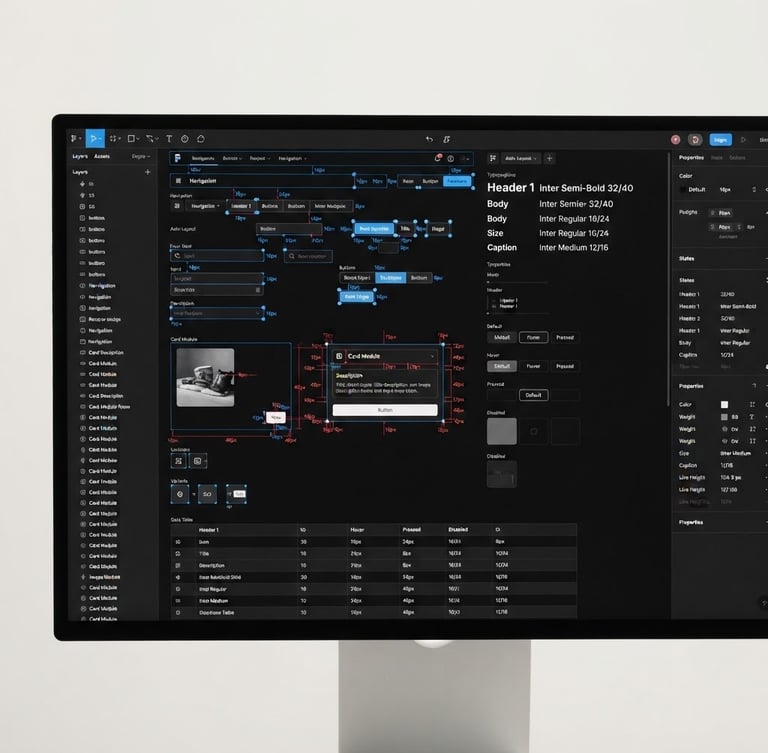
Task: Switch to the Properties tab in right panel
Action: [691, 157]
